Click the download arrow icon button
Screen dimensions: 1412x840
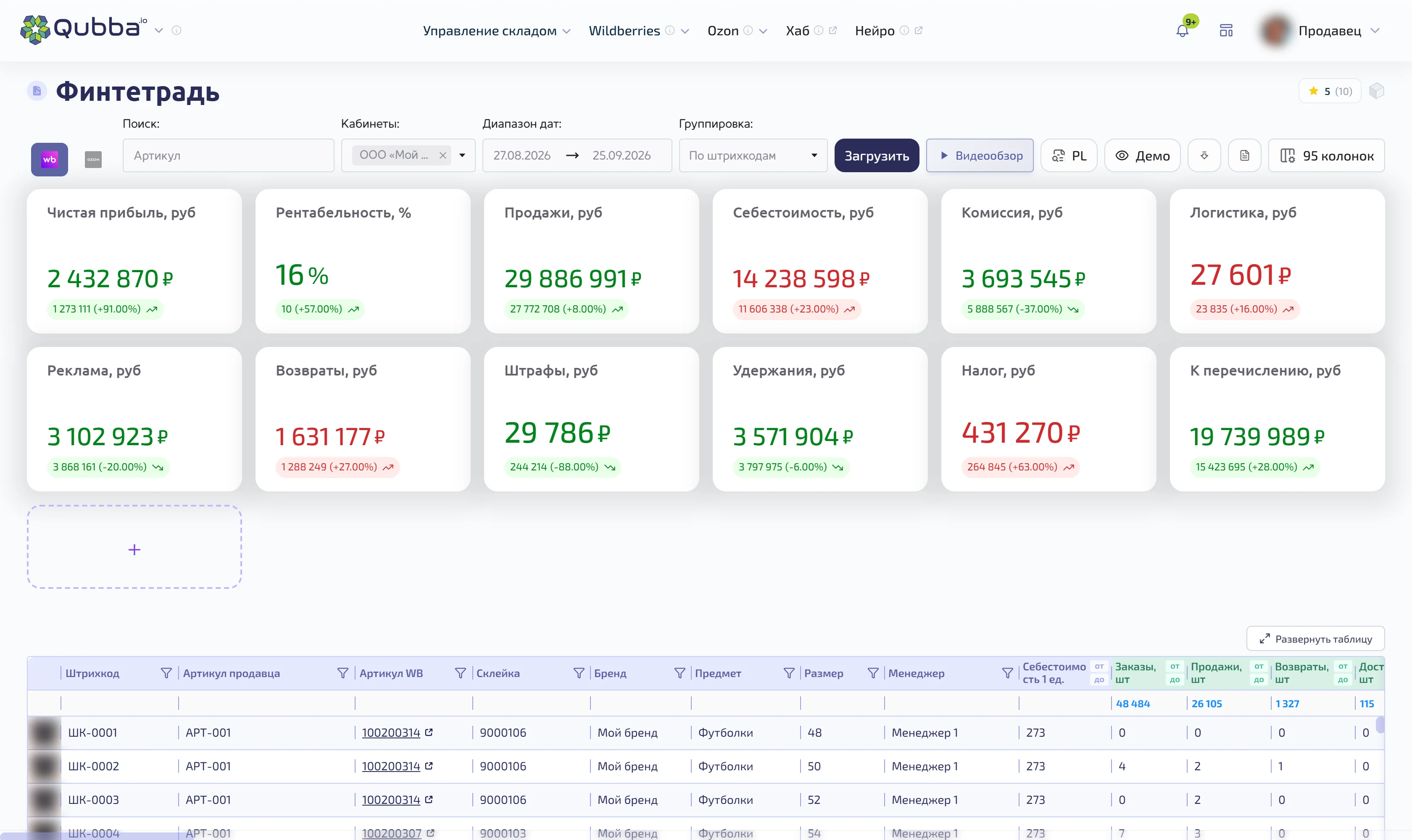(x=1204, y=156)
